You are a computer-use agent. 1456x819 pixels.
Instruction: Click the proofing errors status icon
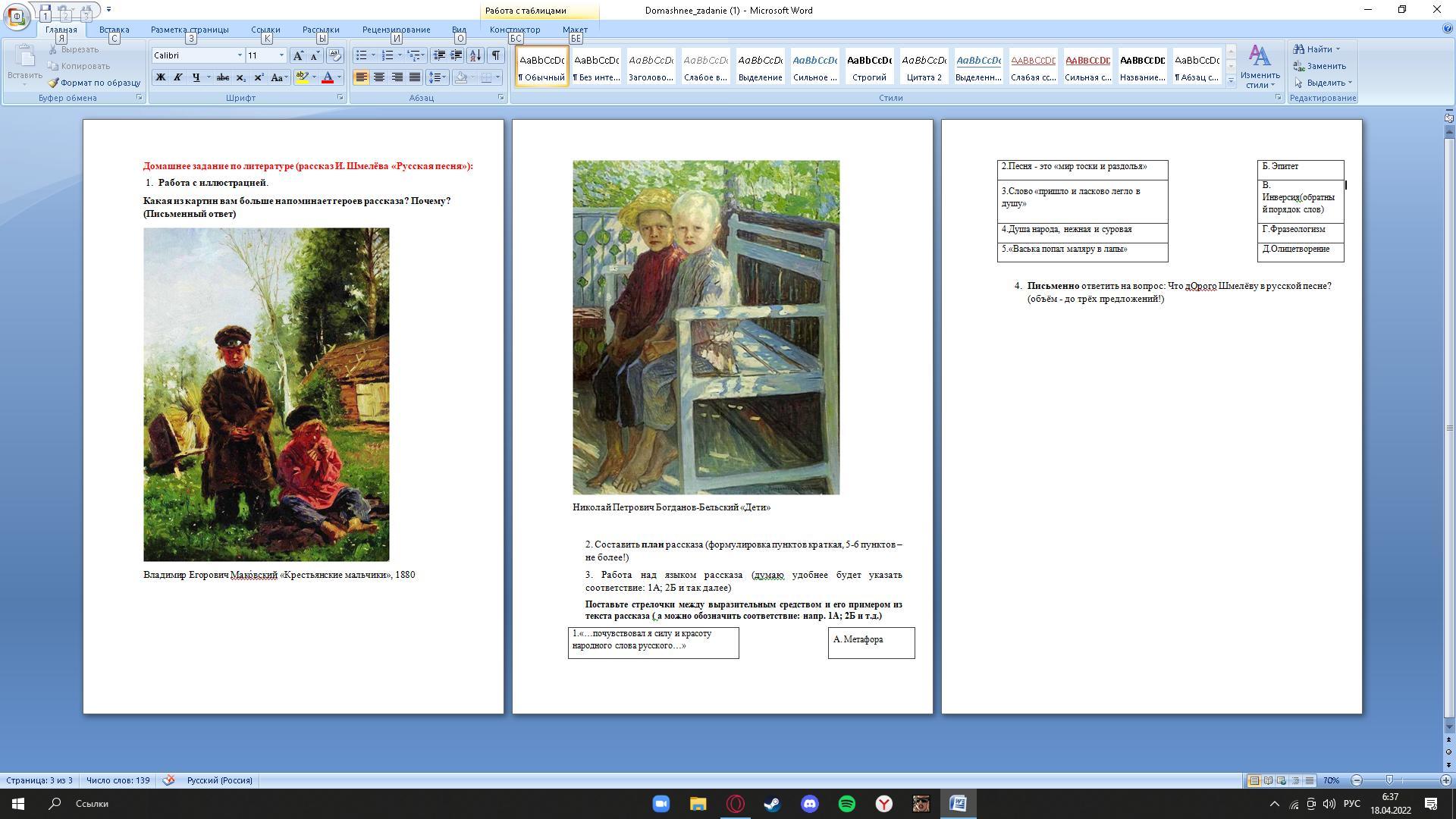(x=168, y=780)
